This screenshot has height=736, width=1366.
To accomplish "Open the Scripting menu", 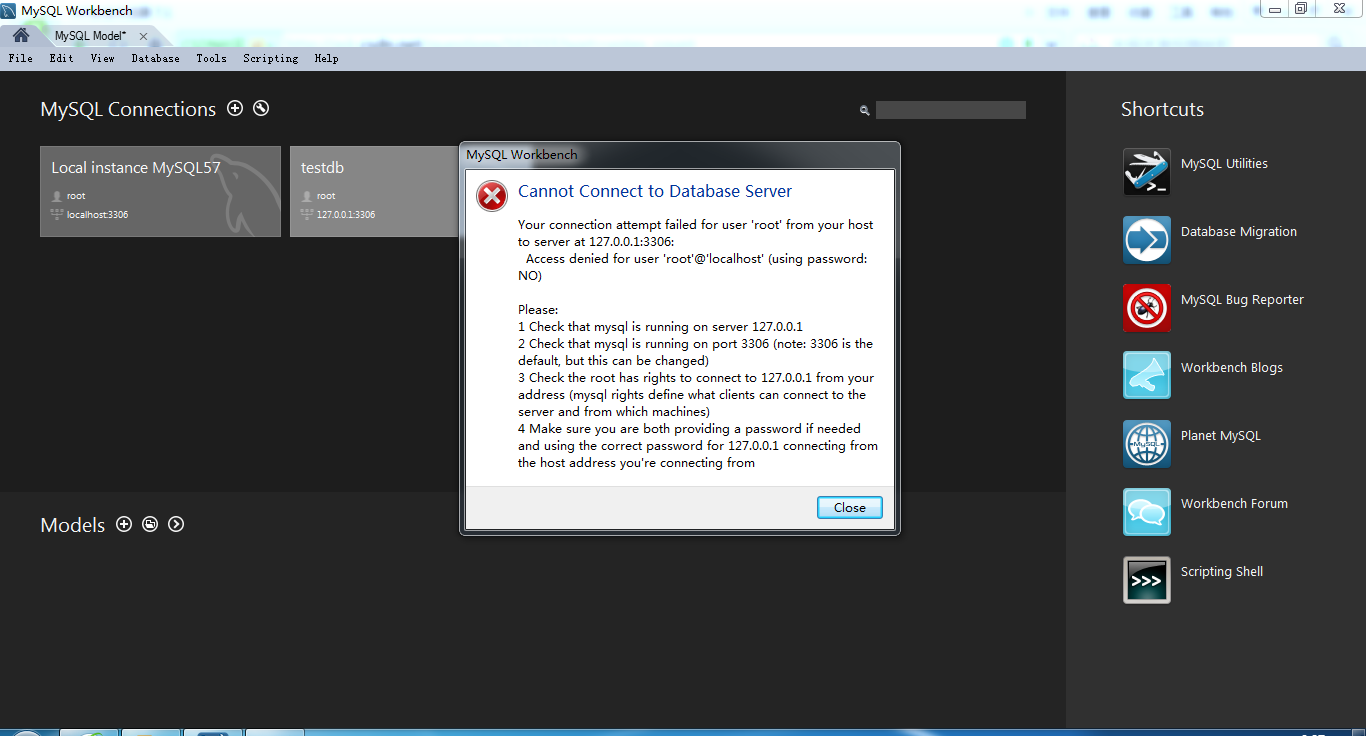I will click(x=270, y=58).
